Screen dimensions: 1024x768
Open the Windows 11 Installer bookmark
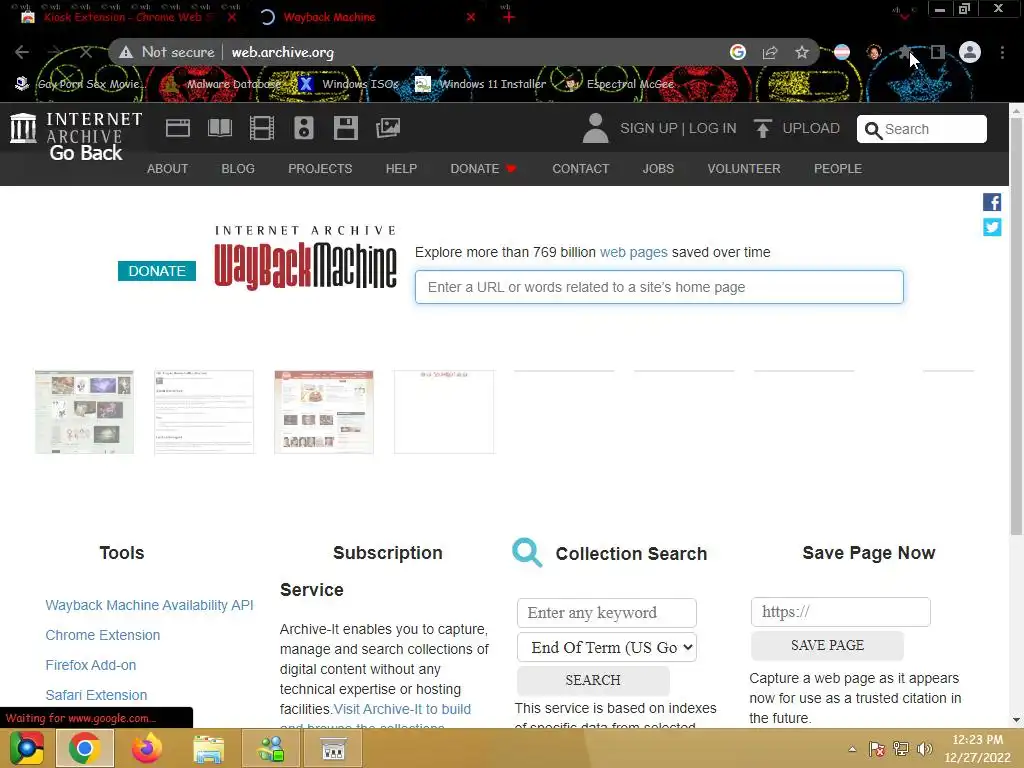[x=481, y=84]
